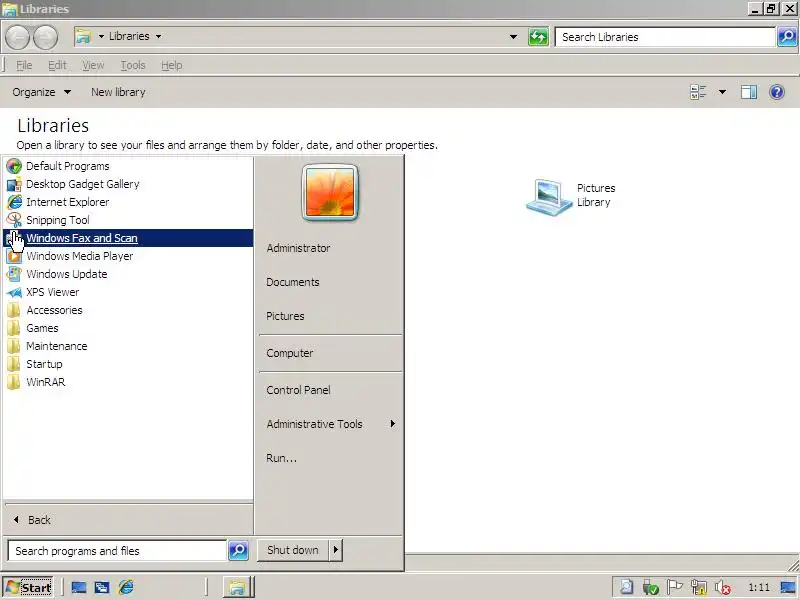Click the muted volume tray icon
800x600 pixels.
pyautogui.click(x=722, y=588)
